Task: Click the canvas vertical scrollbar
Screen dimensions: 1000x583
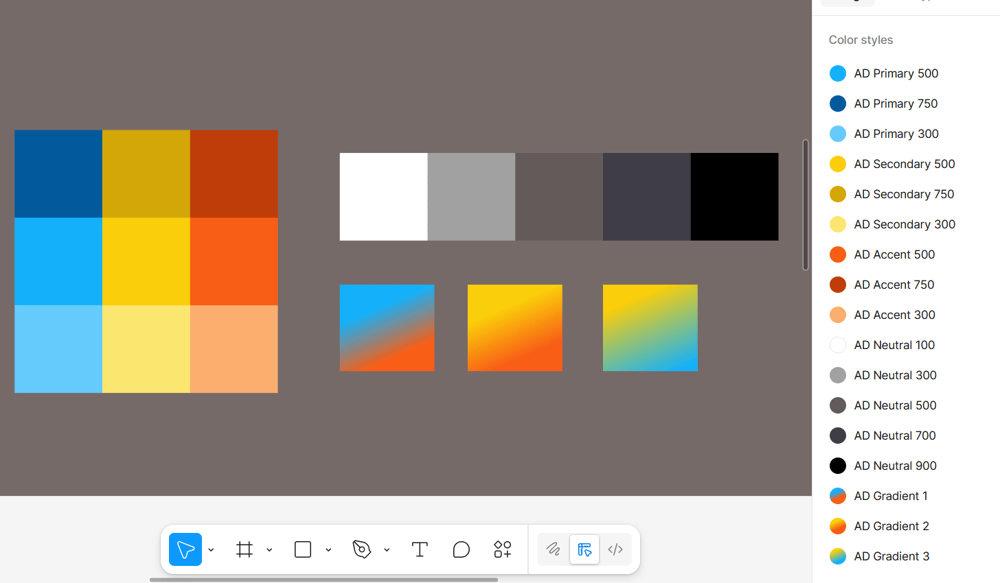Action: pos(805,205)
